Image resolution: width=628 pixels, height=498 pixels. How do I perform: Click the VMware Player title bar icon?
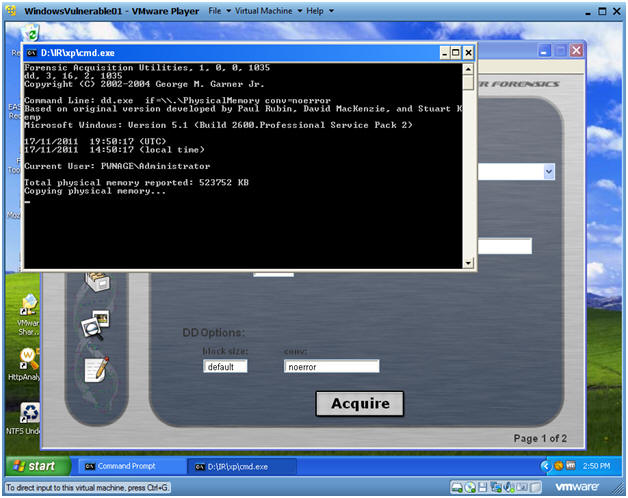[12, 11]
